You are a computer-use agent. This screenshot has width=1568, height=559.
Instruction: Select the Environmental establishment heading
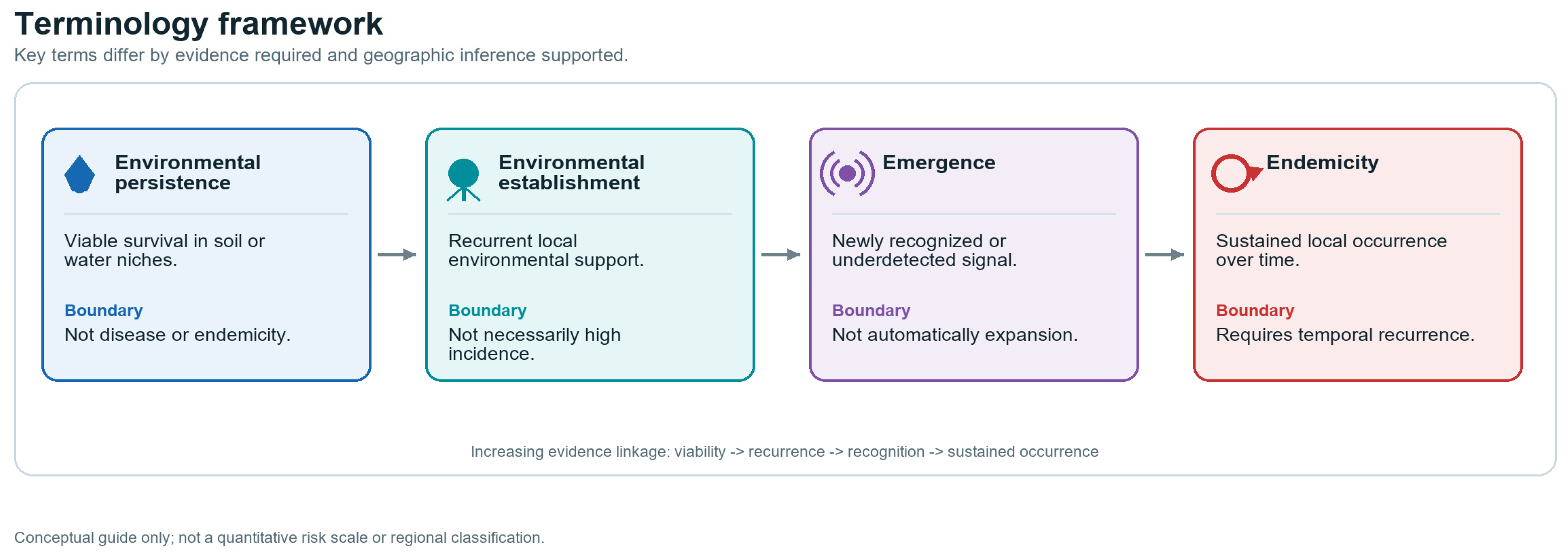click(571, 172)
